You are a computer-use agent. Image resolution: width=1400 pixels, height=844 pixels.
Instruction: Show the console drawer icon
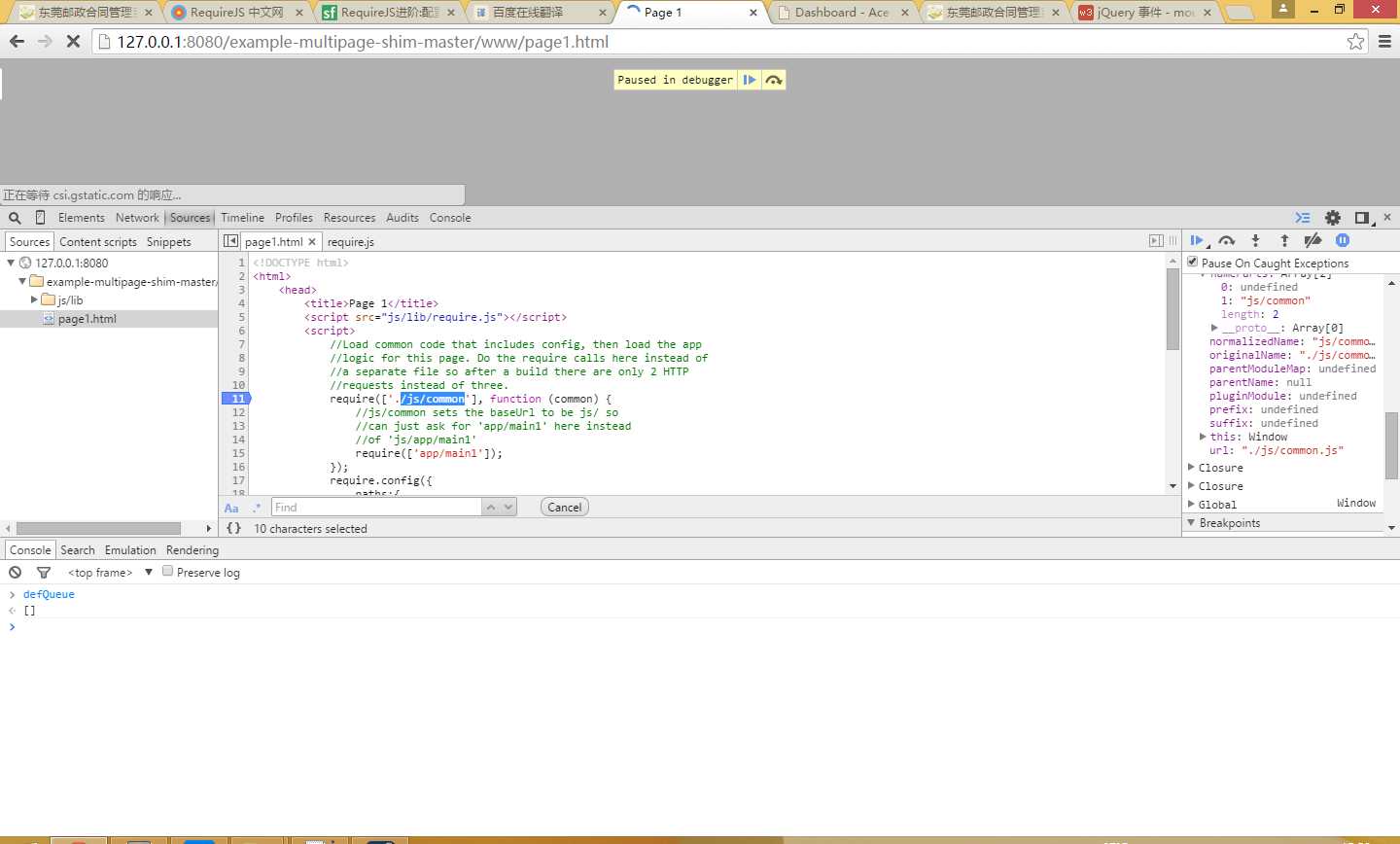[1303, 218]
